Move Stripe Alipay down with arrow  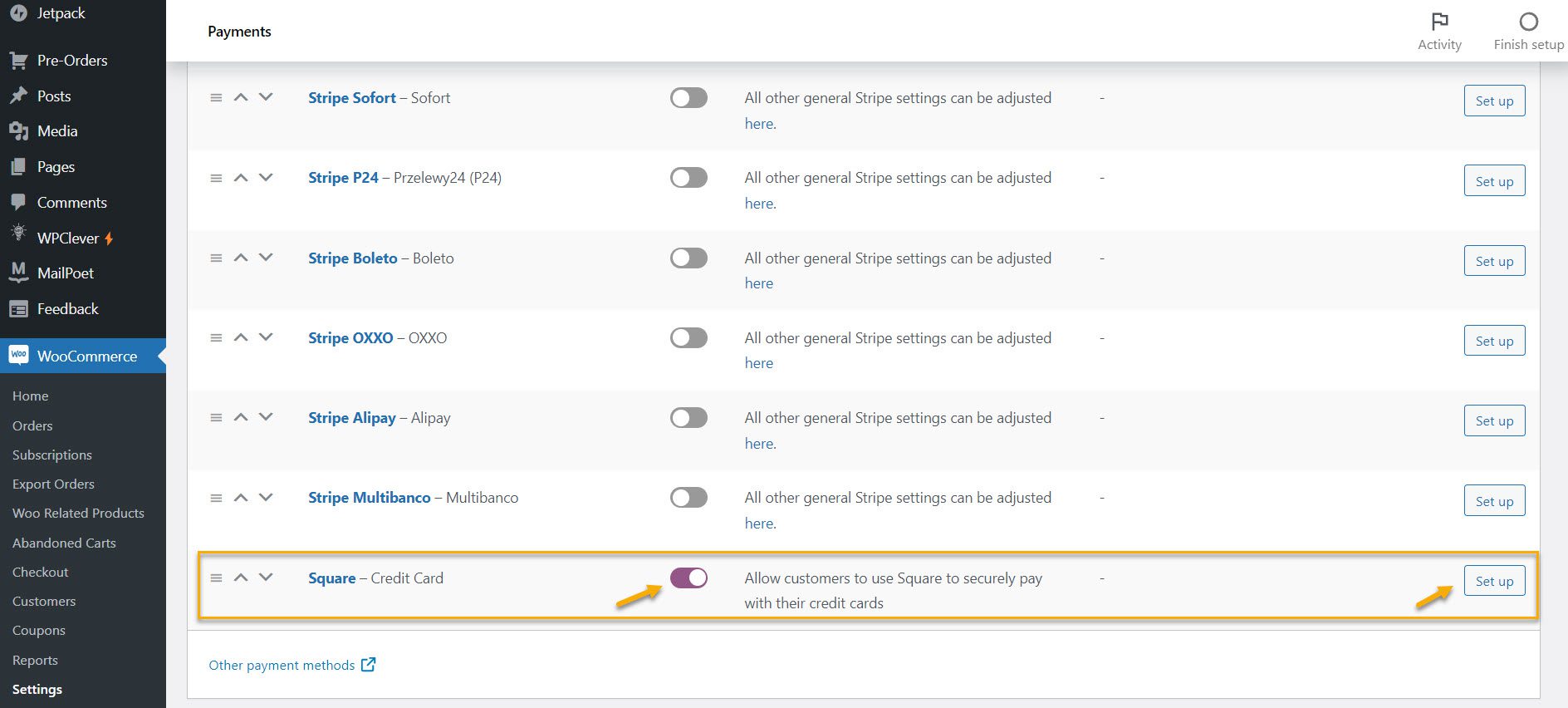[x=266, y=417]
